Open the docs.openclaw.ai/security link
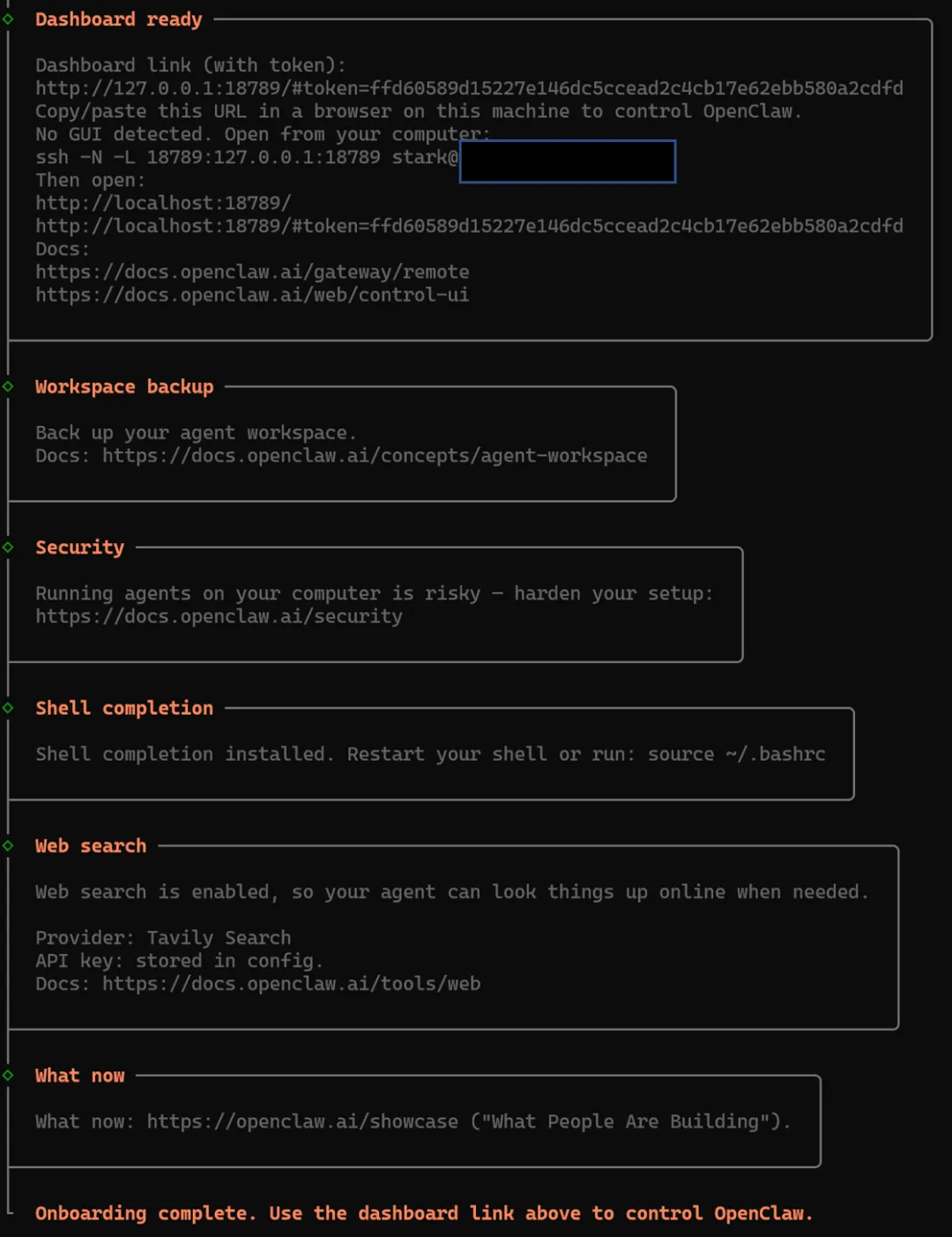 [x=219, y=616]
